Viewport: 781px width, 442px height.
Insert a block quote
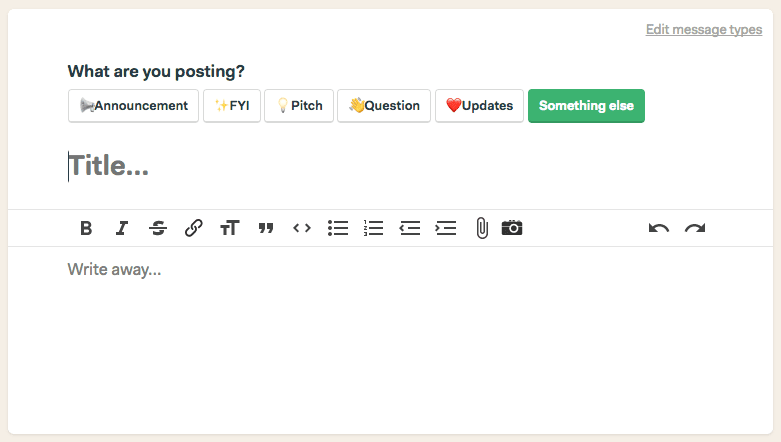click(266, 228)
